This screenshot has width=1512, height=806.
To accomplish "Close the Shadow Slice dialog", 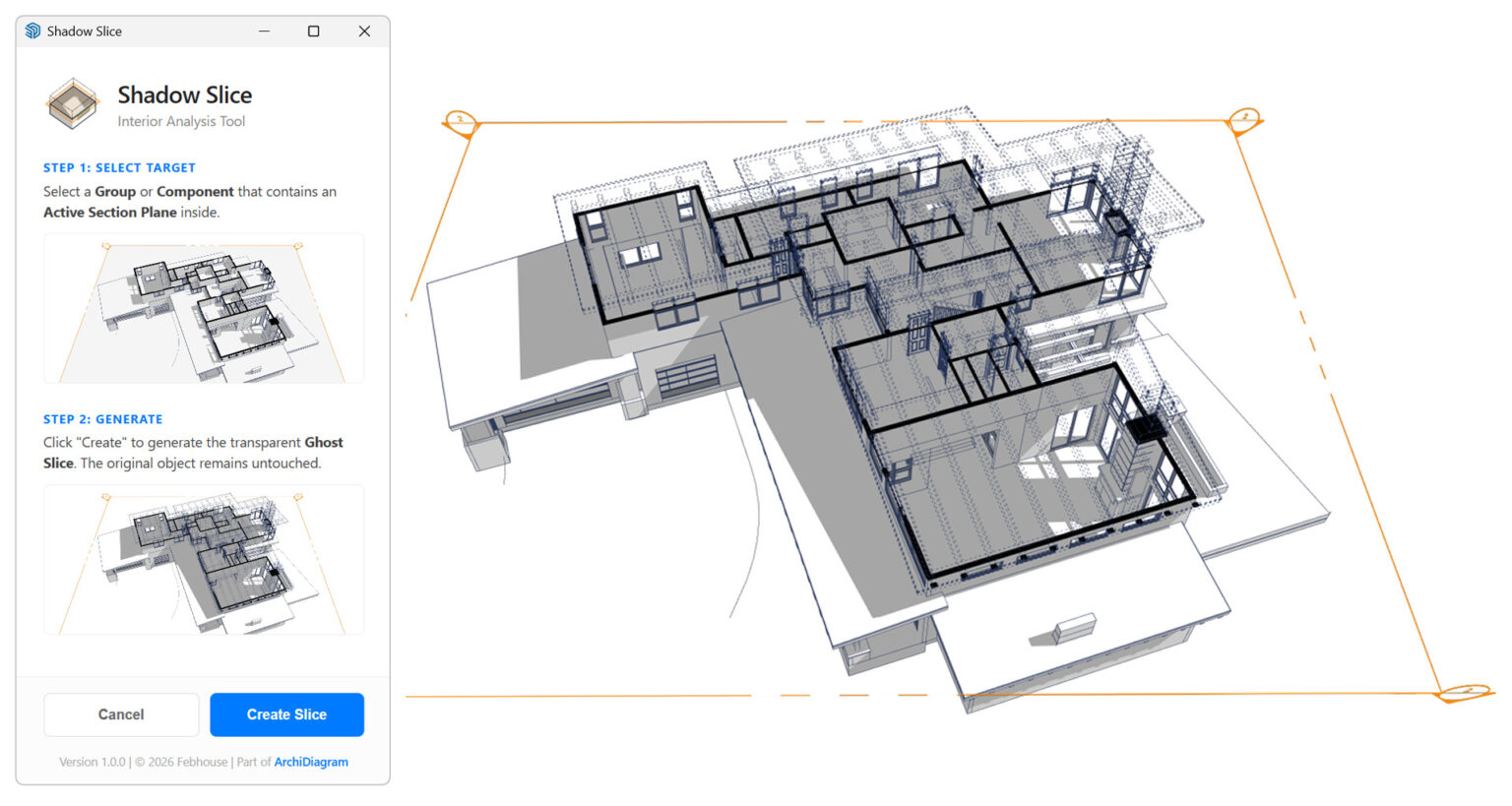I will tap(364, 31).
